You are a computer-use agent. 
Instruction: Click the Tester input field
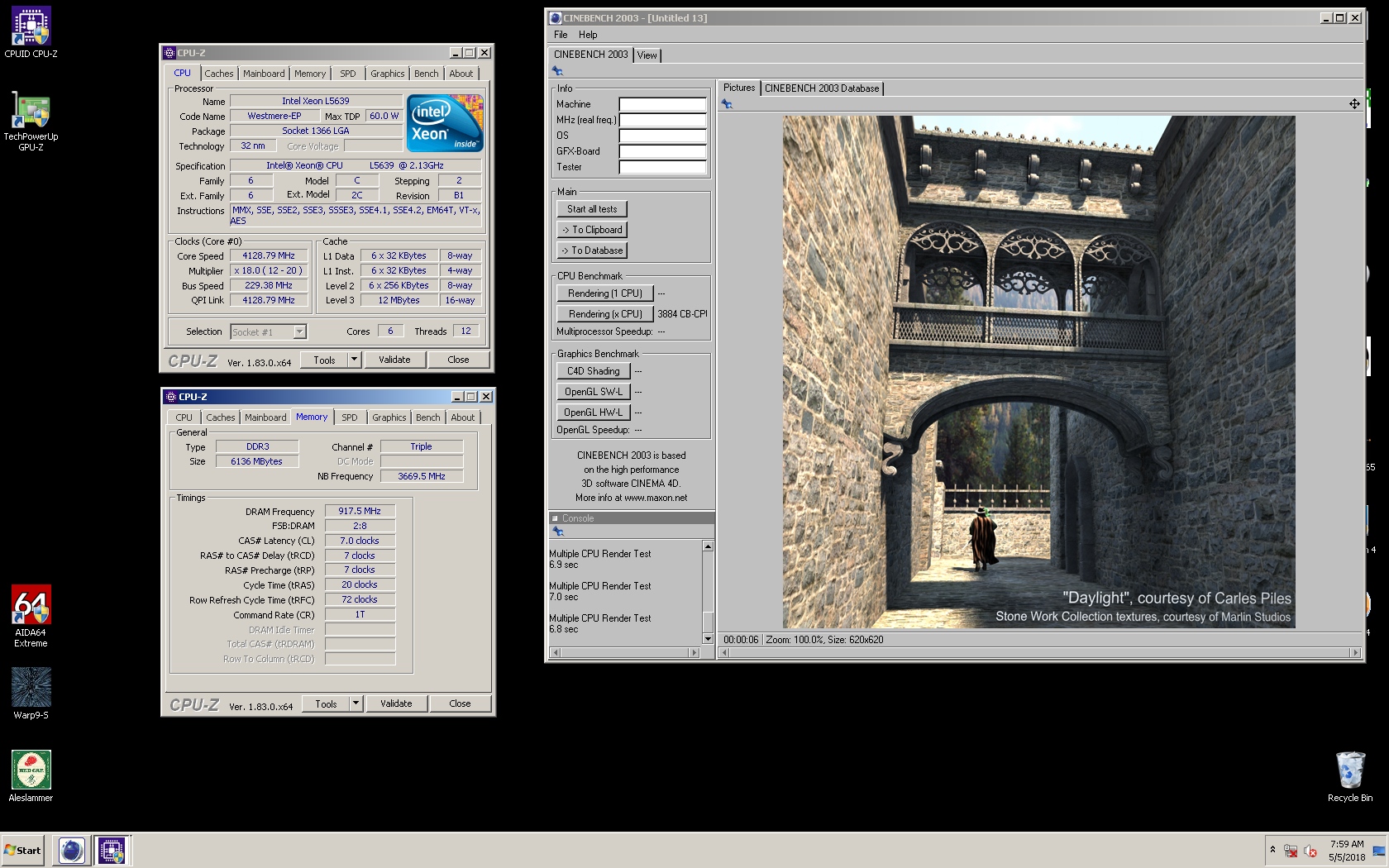663,167
